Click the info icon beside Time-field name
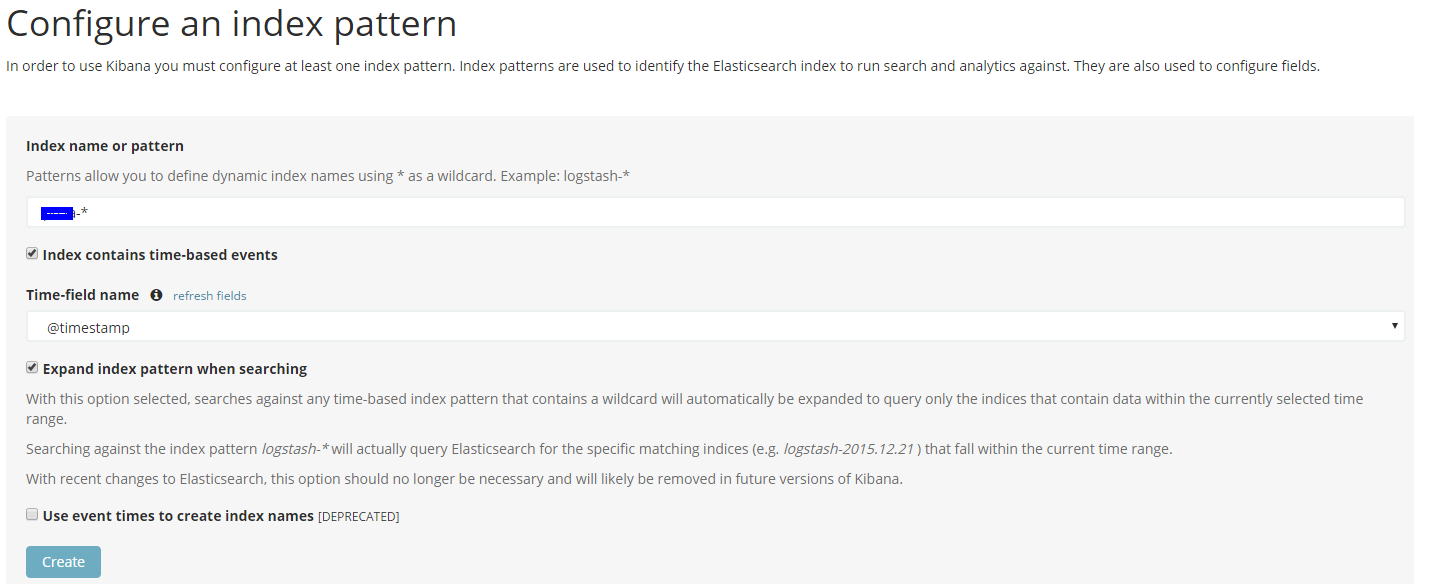1431x587 pixels. pyautogui.click(x=156, y=295)
